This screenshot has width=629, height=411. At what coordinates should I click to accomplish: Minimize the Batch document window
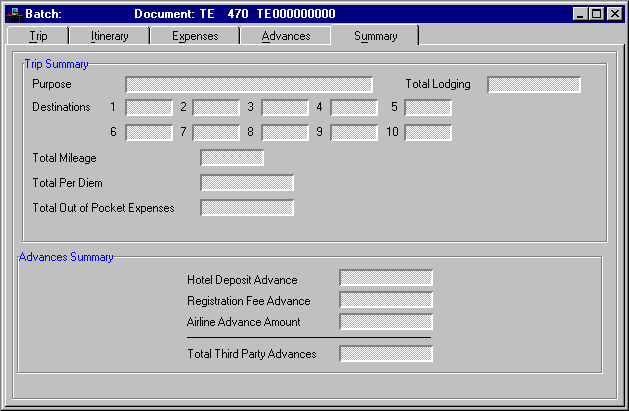(580, 14)
